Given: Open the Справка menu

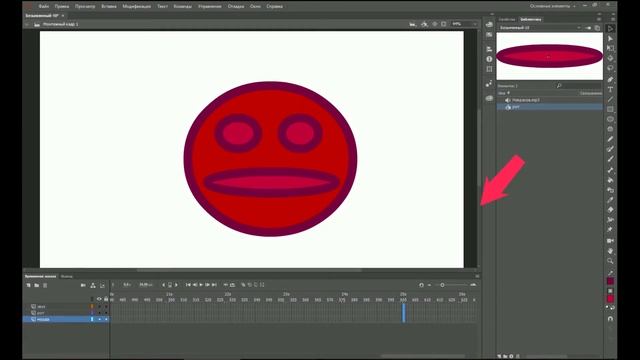Looking at the screenshot, I should [x=274, y=7].
